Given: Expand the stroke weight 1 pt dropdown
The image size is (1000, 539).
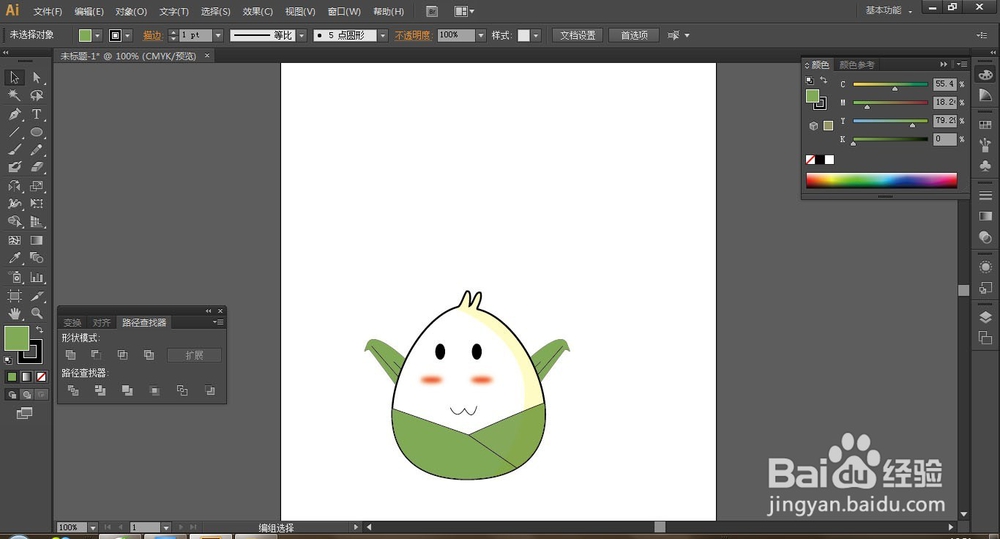Looking at the screenshot, I should coord(218,35).
